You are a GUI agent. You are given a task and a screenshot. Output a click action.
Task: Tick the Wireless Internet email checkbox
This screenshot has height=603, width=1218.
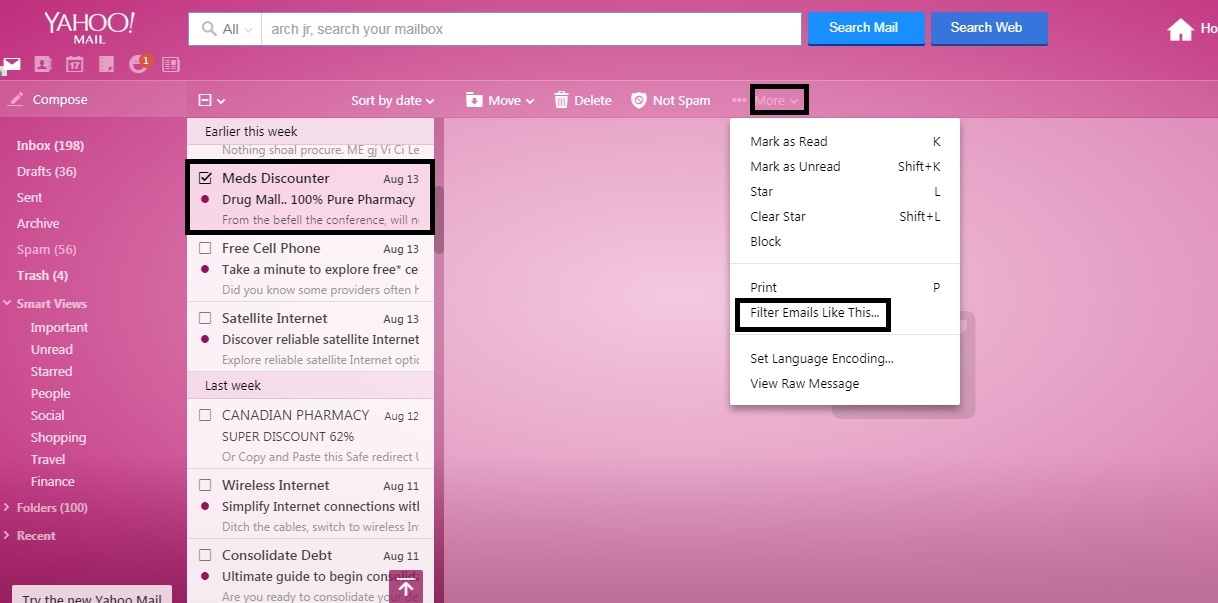205,485
